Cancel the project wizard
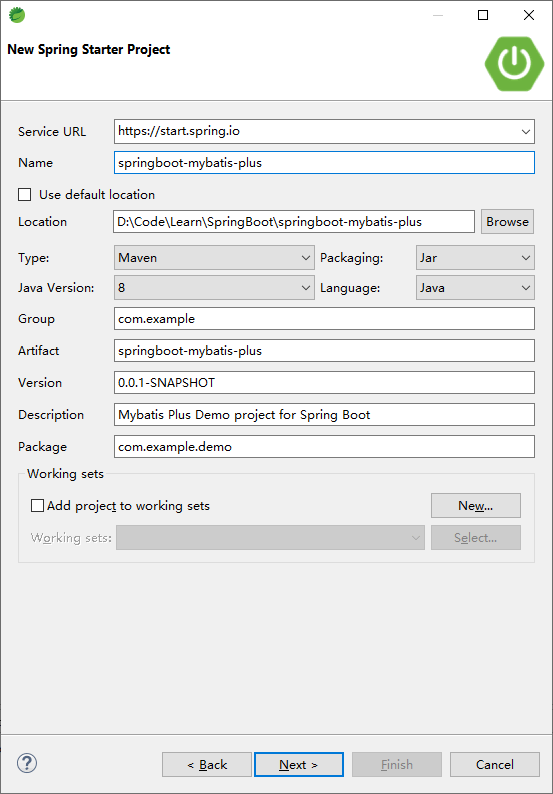The image size is (553, 794). [x=495, y=765]
